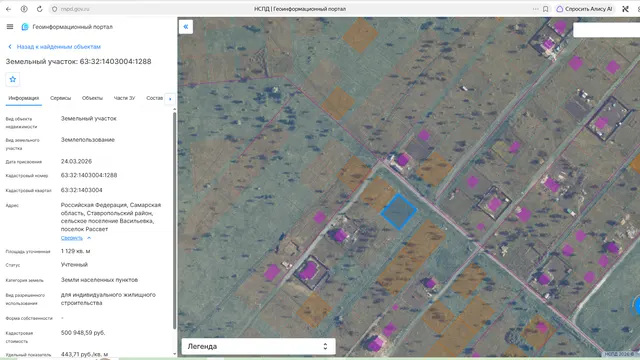Open the hamburger main menu

10,27
